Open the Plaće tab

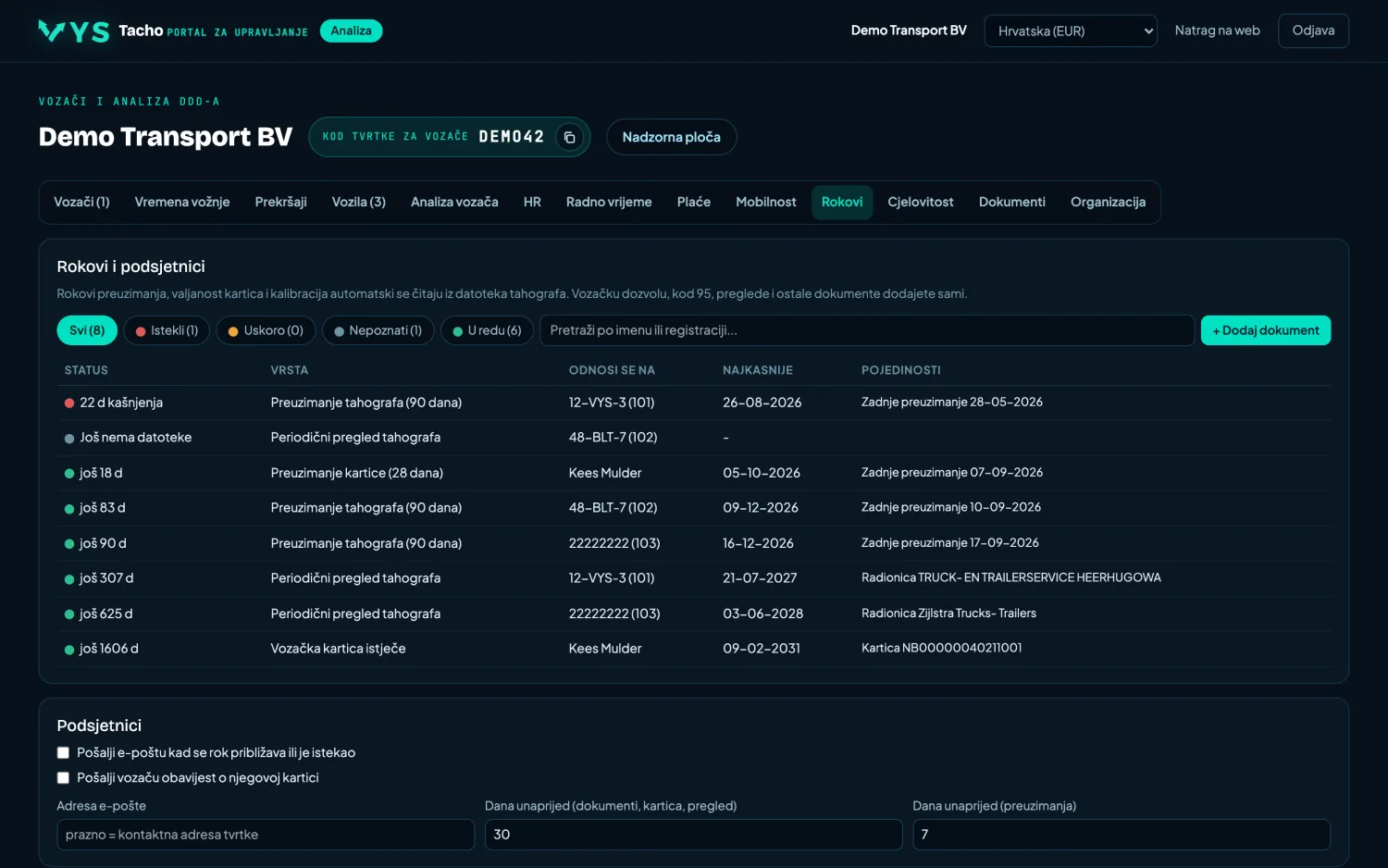(x=694, y=202)
